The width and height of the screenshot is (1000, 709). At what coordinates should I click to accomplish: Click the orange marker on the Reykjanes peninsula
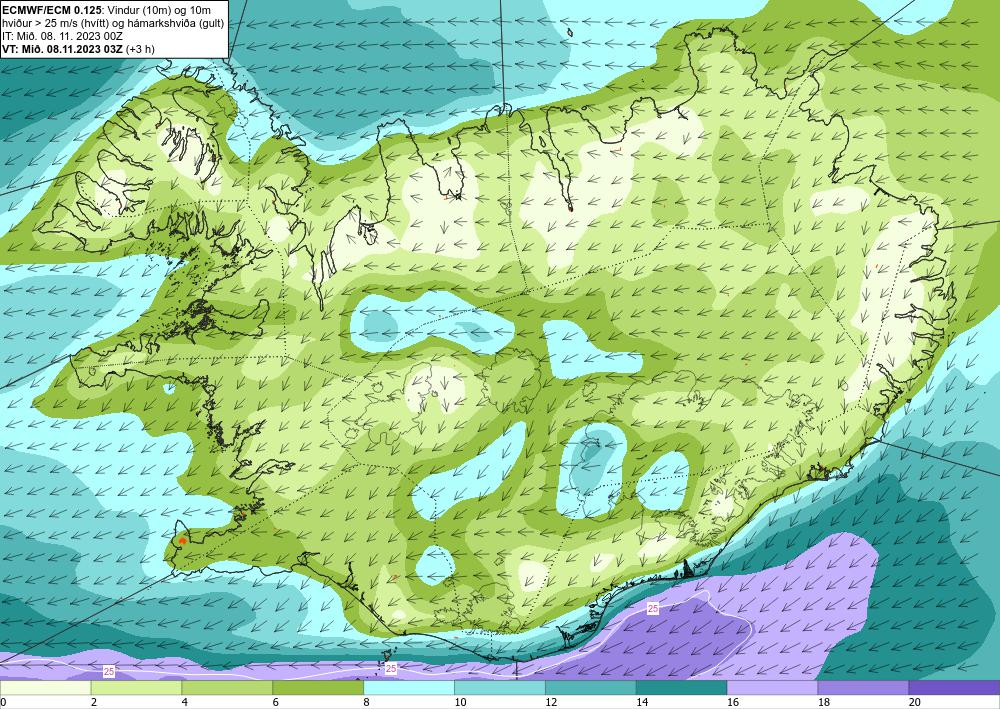[x=182, y=541]
